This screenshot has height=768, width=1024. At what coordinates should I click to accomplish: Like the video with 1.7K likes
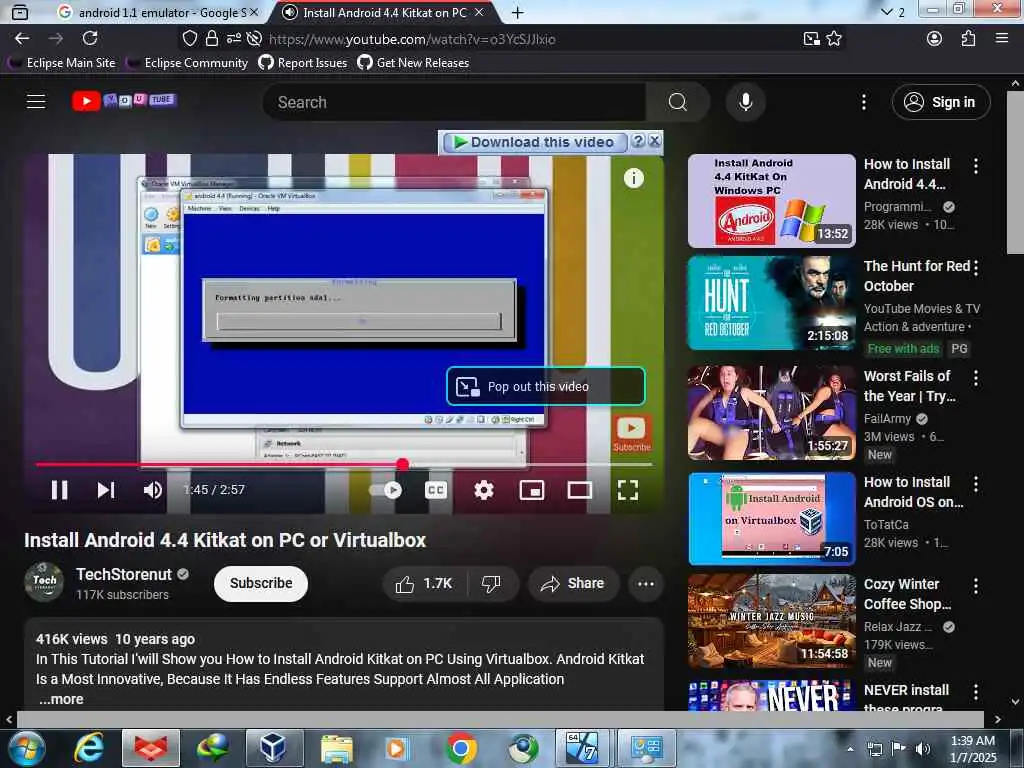point(424,583)
